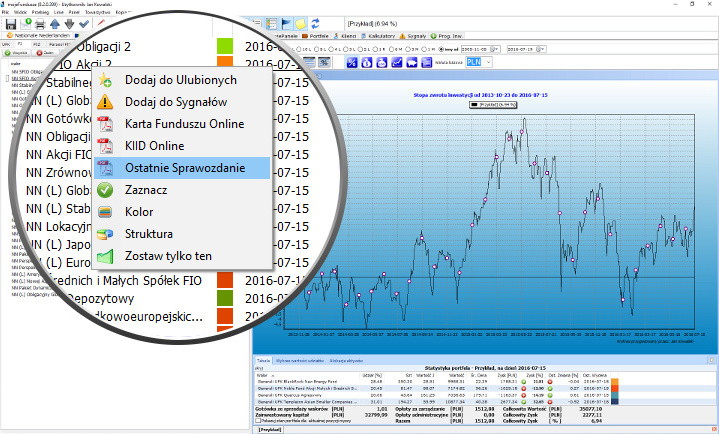This screenshot has height=434, width=719.
Task: Click green swatch beside Obligacji 2
Action: 225,46
